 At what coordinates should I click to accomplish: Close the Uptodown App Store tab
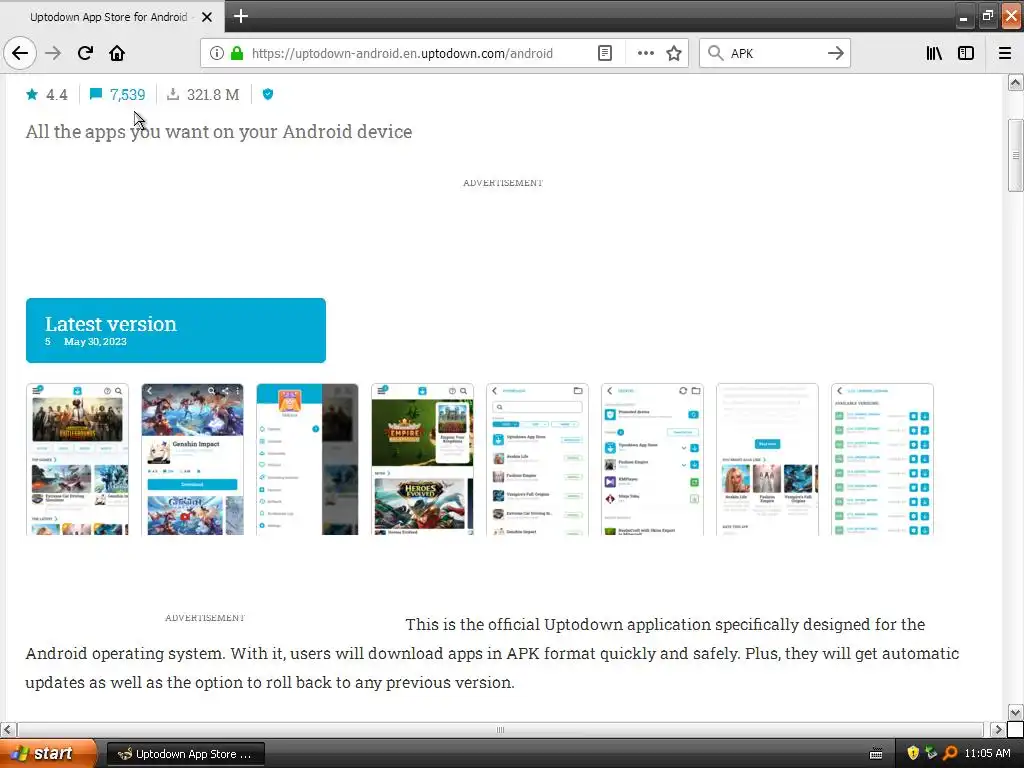(x=207, y=17)
